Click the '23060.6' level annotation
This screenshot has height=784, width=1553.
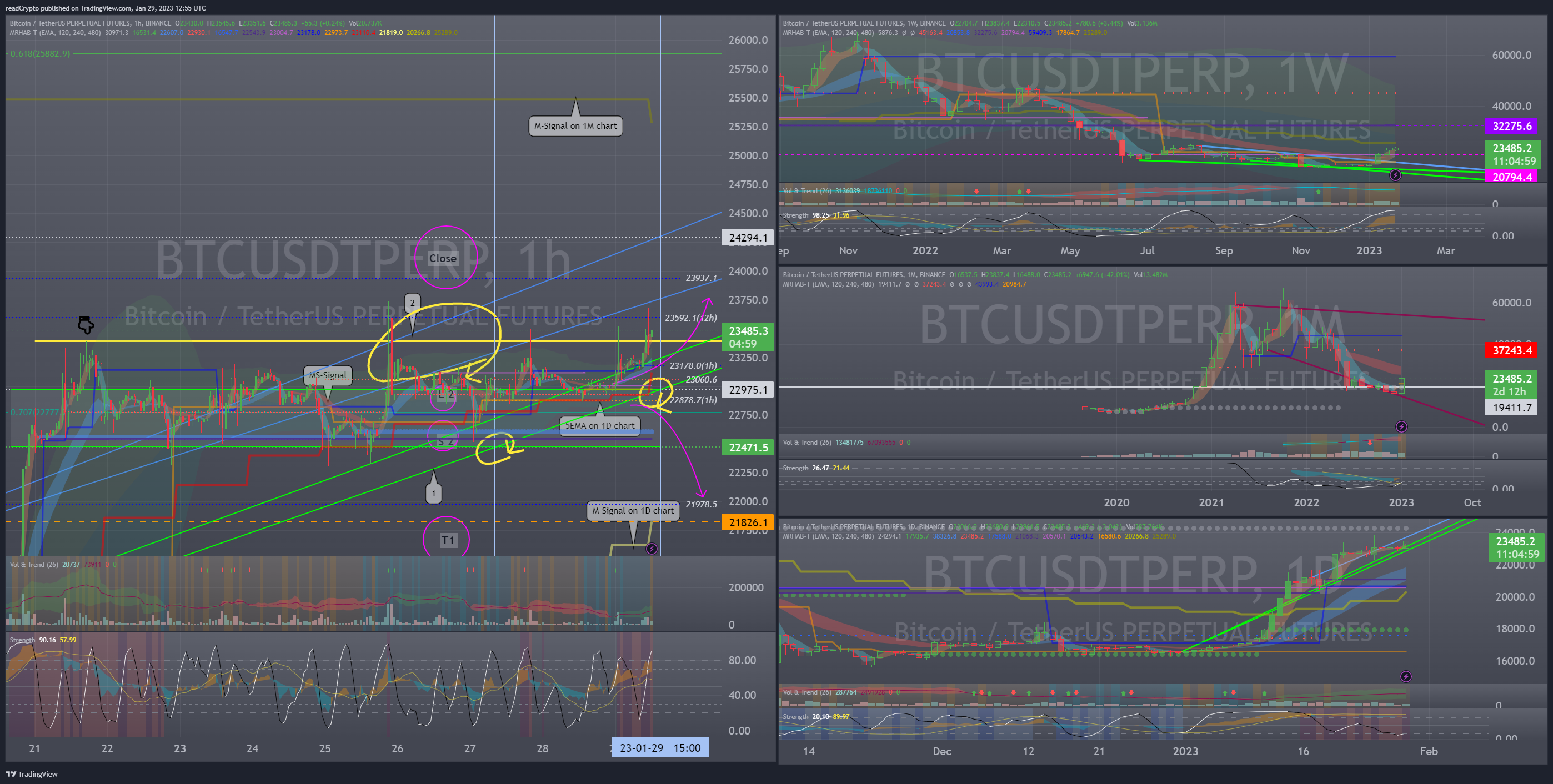click(x=701, y=379)
